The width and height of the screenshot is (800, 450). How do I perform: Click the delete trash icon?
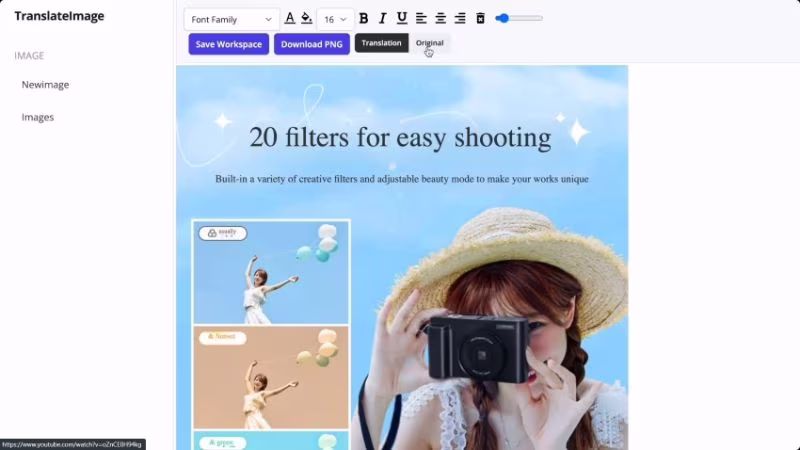pos(480,19)
